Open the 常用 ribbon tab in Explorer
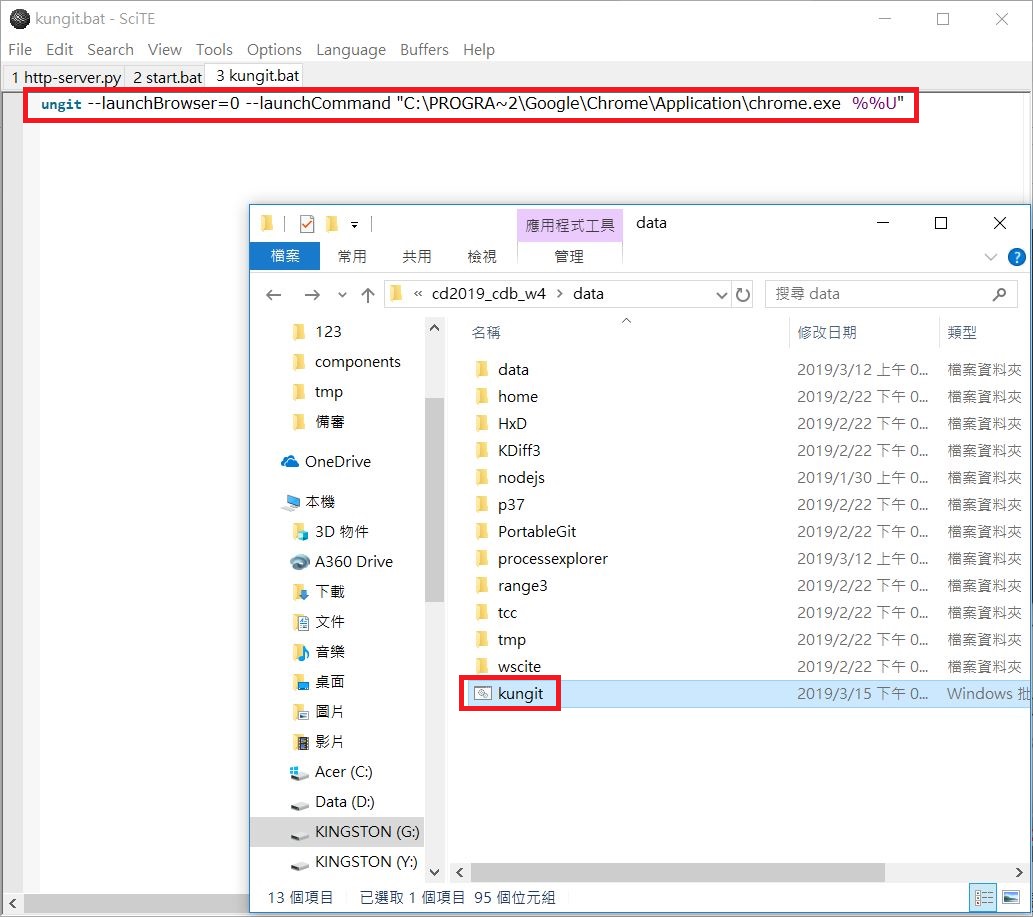Image resolution: width=1033 pixels, height=917 pixels. tap(352, 256)
